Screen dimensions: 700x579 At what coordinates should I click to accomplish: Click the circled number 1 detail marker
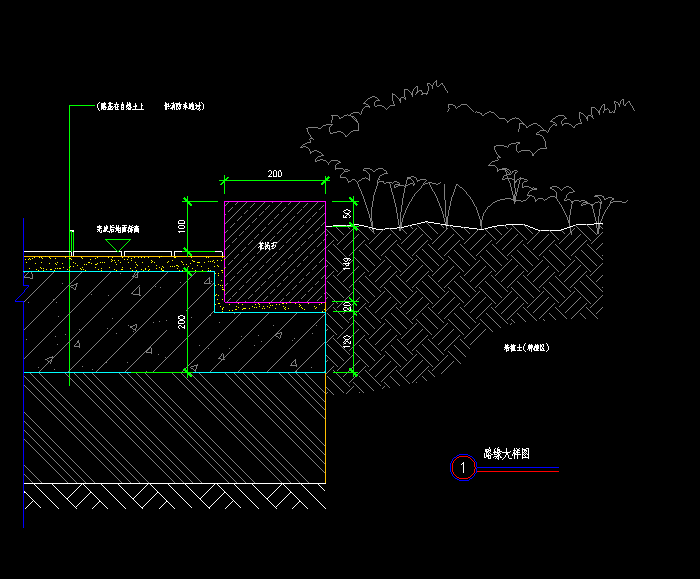(463, 467)
